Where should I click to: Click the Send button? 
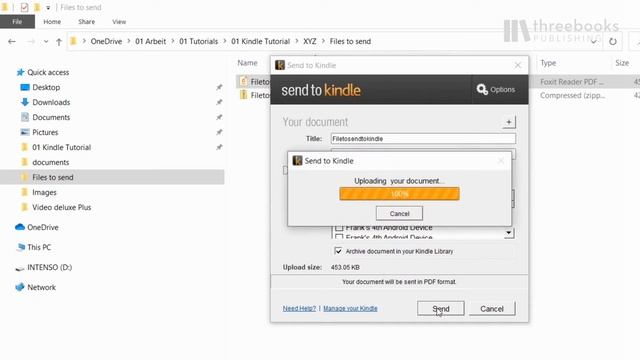441,309
